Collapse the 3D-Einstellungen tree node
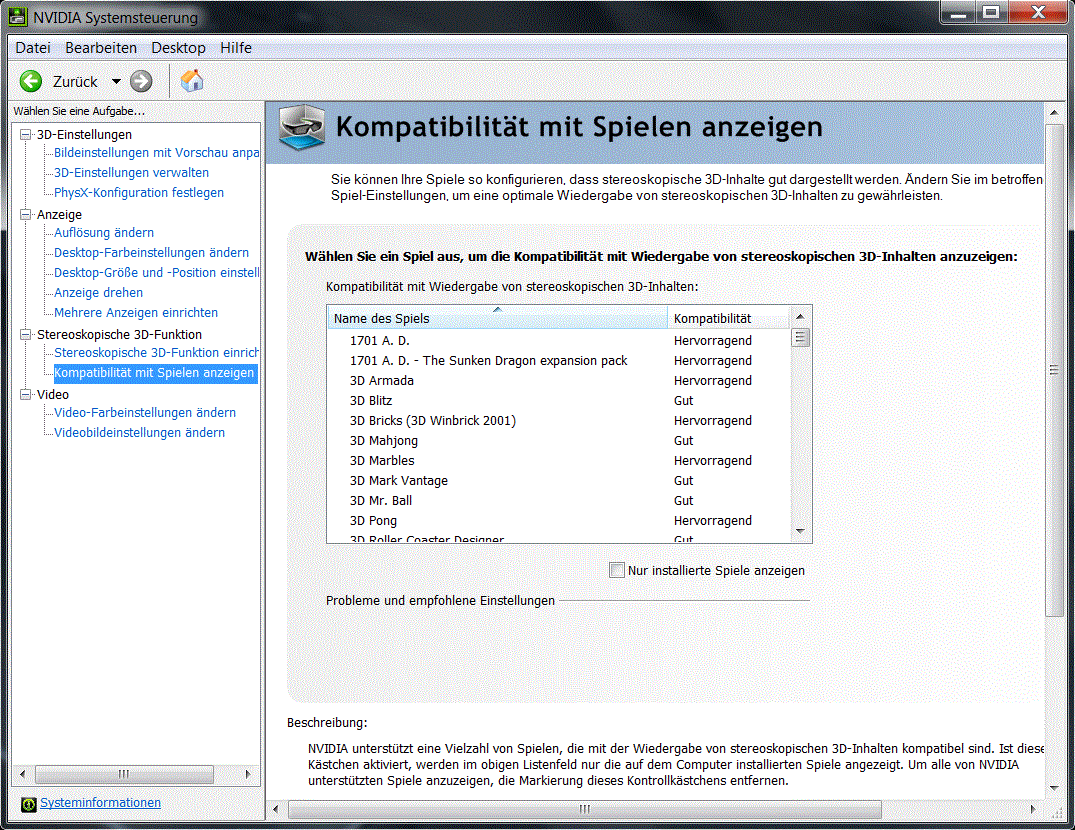Image resolution: width=1075 pixels, height=830 pixels. (x=26, y=134)
